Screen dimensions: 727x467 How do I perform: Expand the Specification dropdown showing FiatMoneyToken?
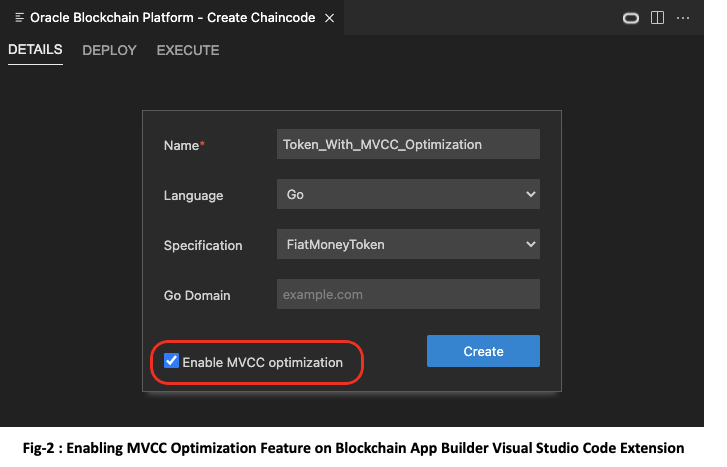click(x=408, y=244)
